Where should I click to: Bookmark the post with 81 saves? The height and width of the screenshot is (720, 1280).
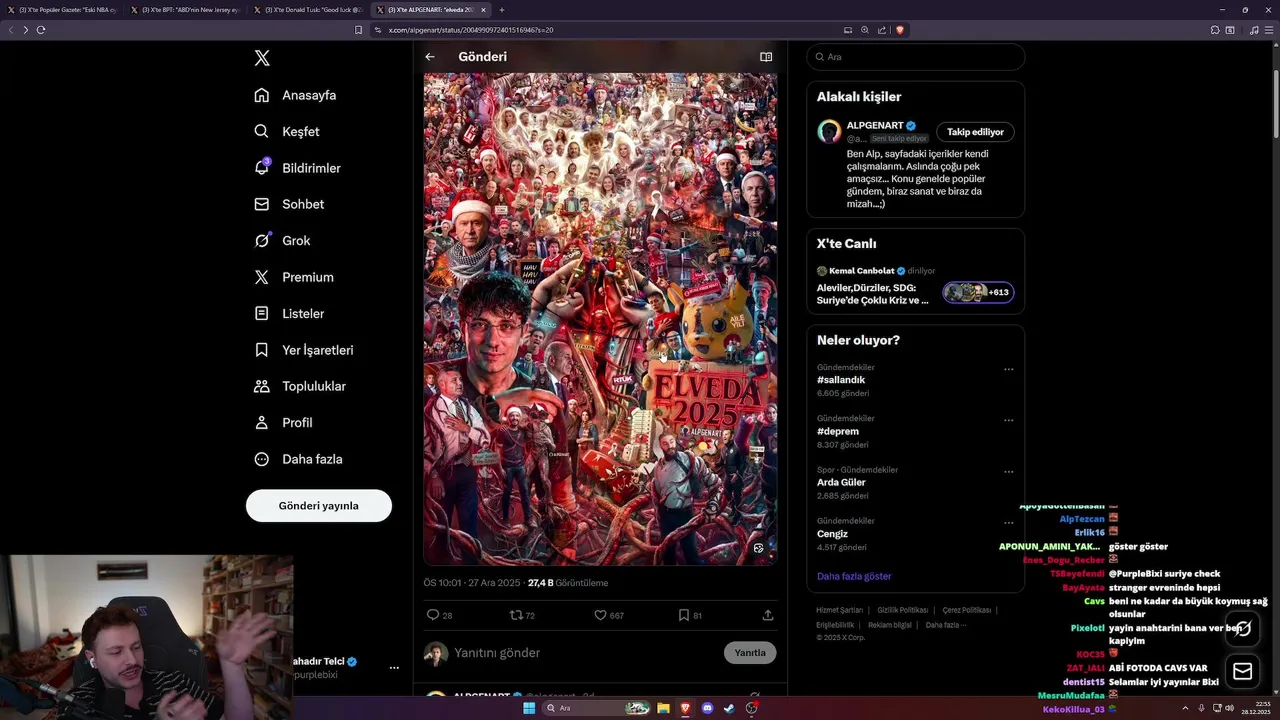point(690,615)
